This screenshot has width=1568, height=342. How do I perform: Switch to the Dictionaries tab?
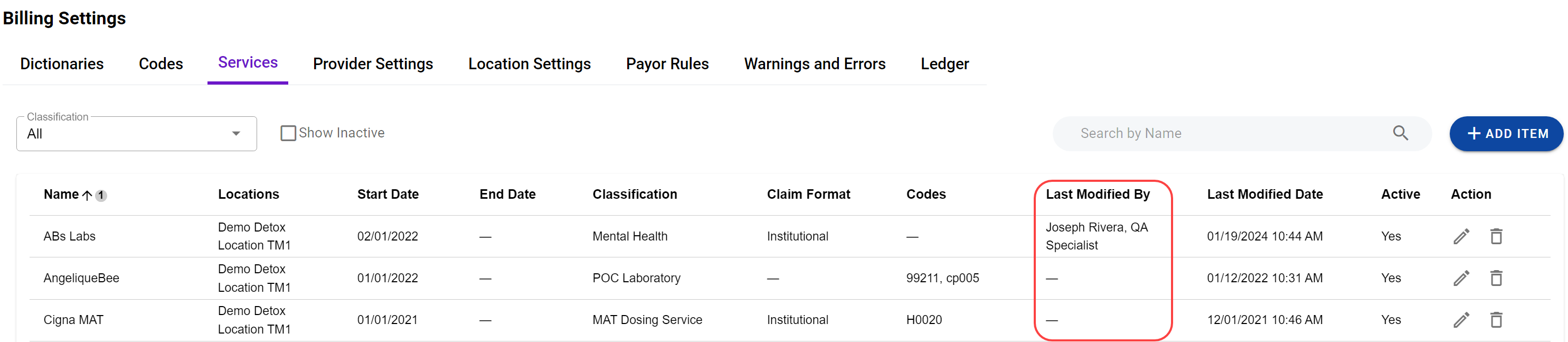(x=61, y=64)
